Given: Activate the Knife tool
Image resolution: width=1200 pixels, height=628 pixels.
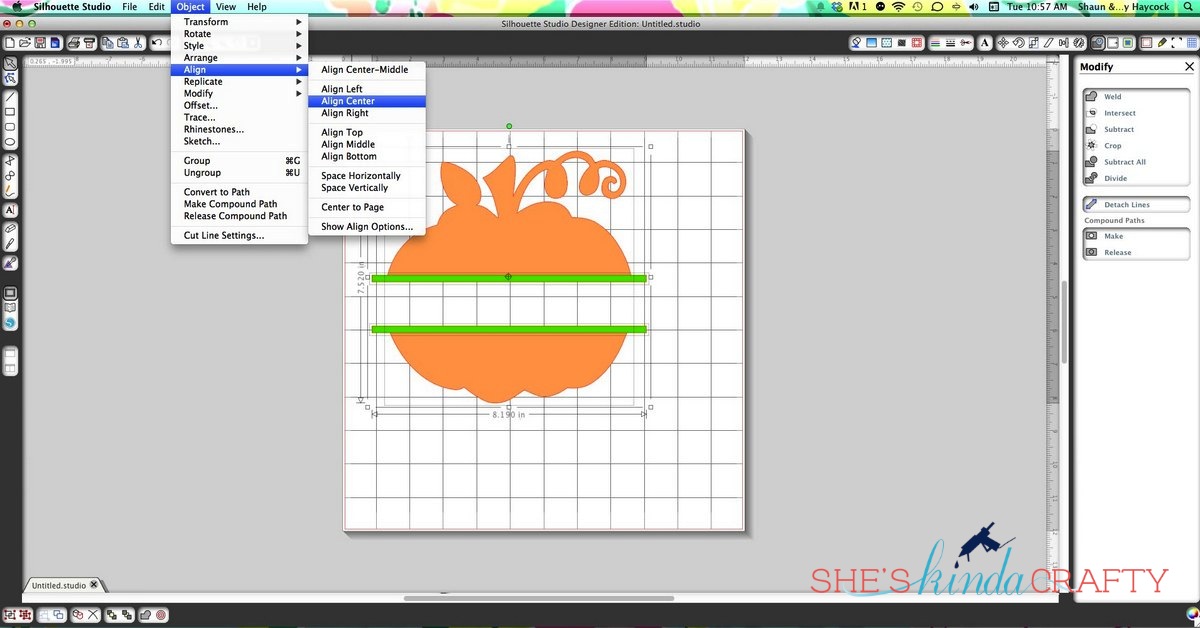Looking at the screenshot, I should click(x=10, y=243).
